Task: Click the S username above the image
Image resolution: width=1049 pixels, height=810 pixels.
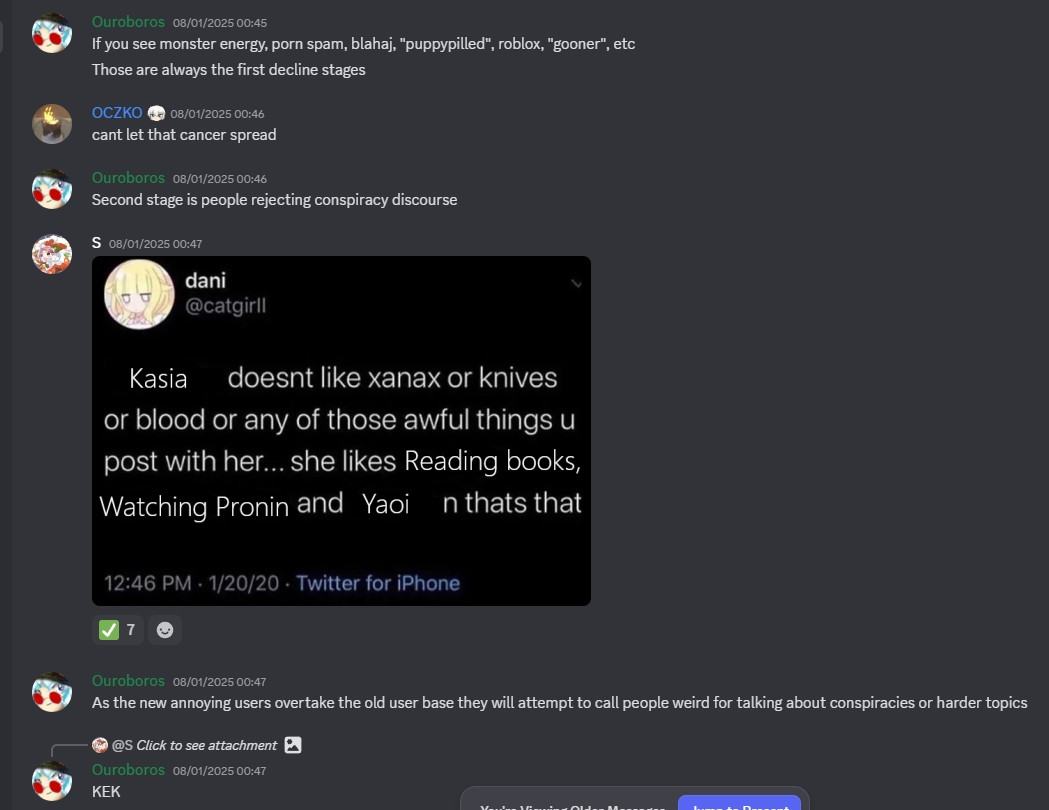Action: click(96, 243)
